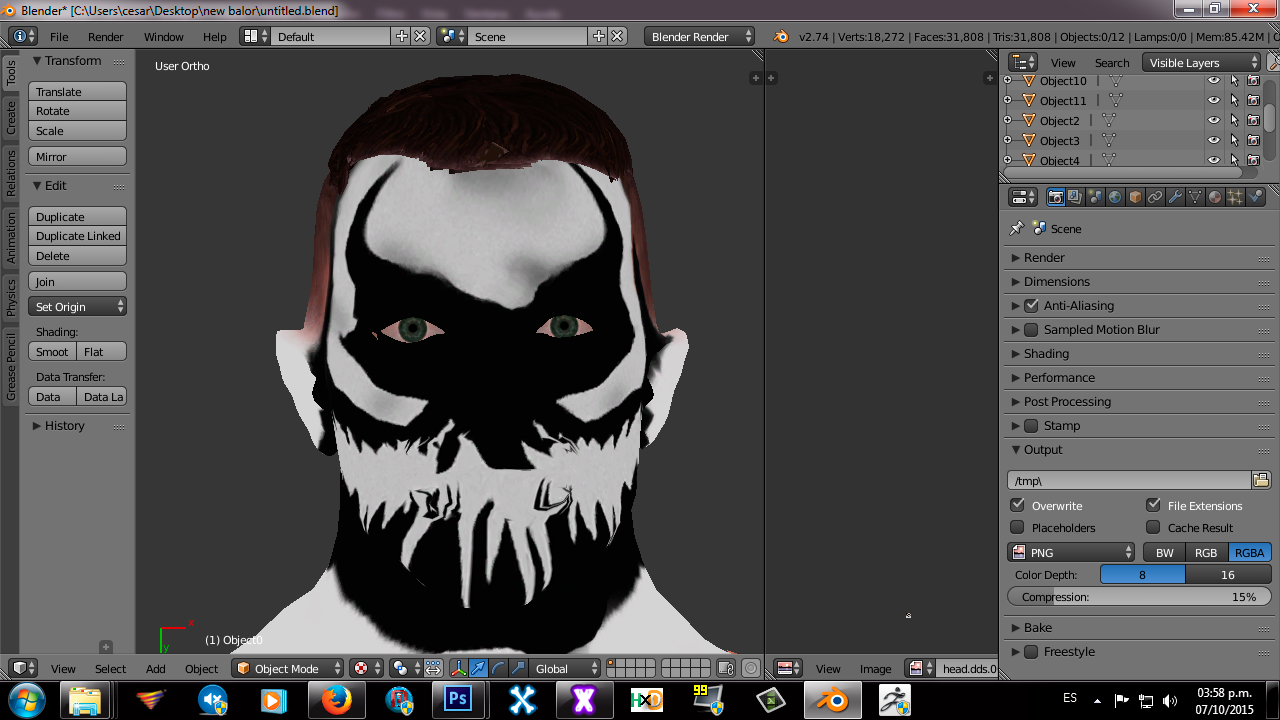Enable the Cache Result checkbox

click(1153, 527)
